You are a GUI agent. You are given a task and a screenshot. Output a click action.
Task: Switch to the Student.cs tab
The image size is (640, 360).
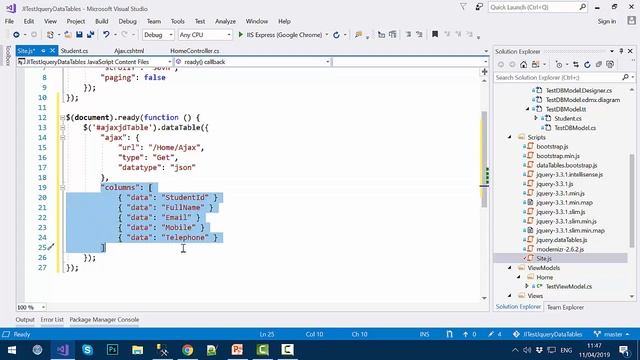pyautogui.click(x=74, y=51)
